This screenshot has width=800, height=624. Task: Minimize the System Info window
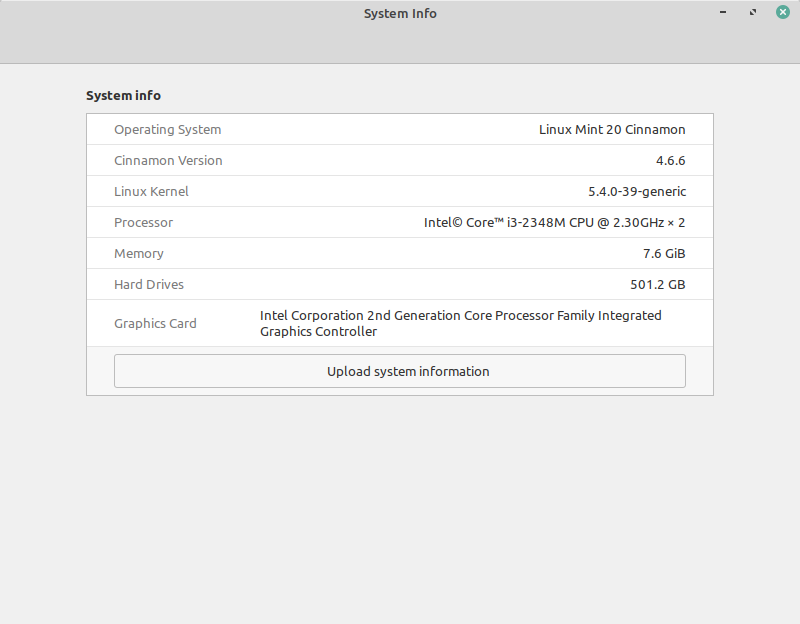722,12
